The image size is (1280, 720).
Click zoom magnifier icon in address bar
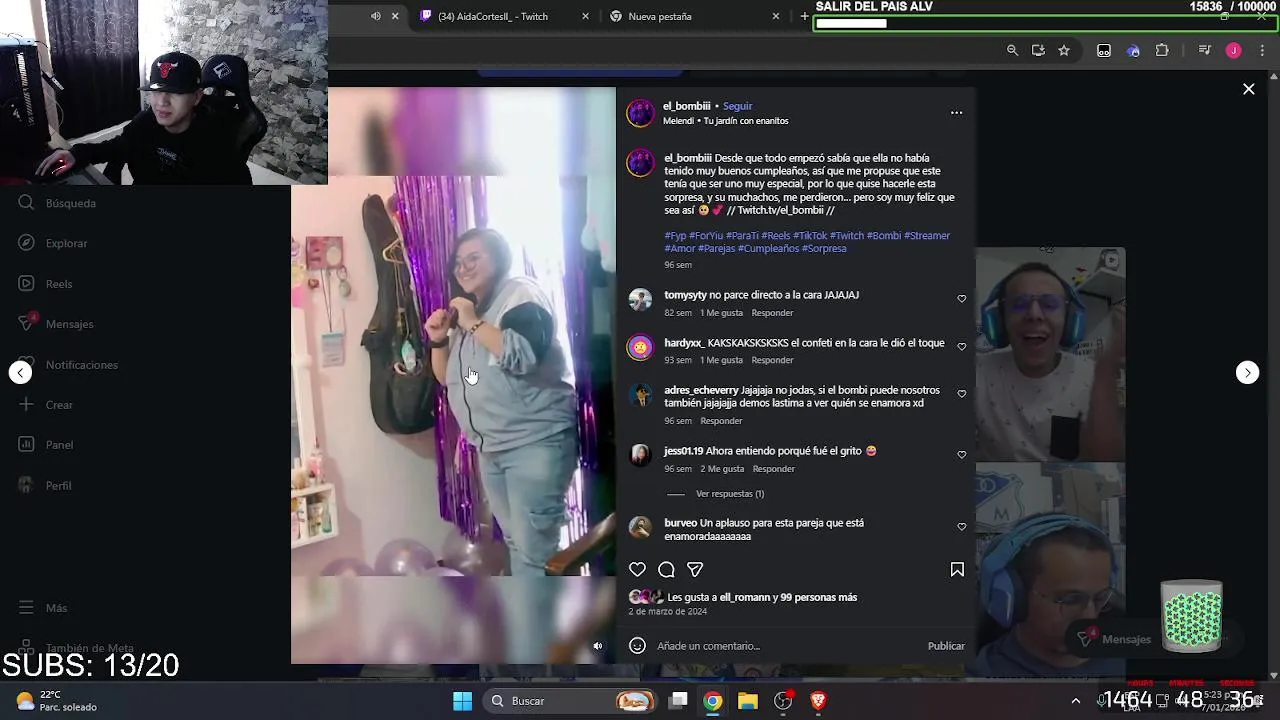click(1012, 50)
